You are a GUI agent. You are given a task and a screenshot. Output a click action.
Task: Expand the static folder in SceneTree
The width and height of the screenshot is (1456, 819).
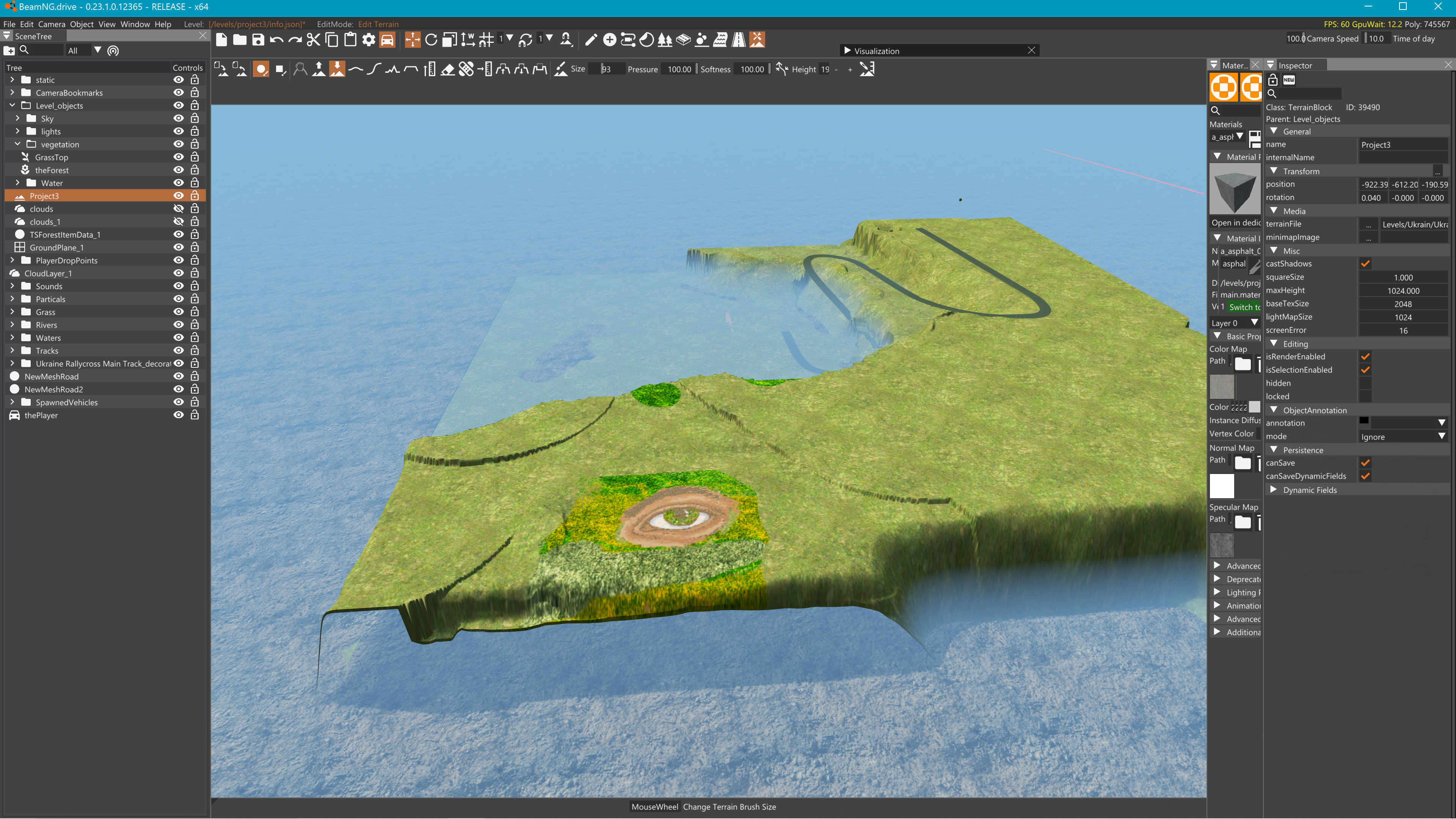pos(13,80)
